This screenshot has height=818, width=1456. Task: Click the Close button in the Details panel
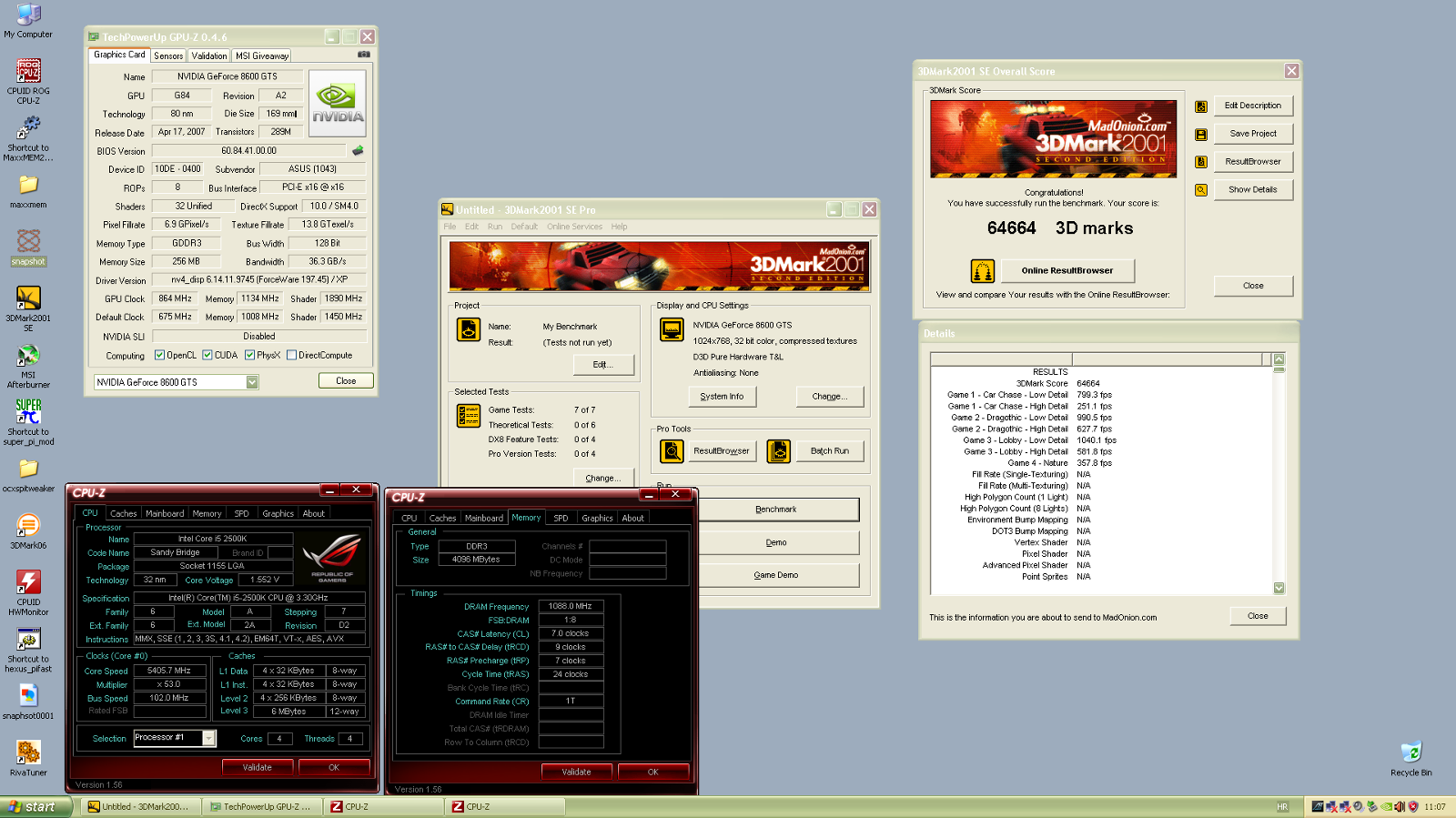[x=1258, y=616]
